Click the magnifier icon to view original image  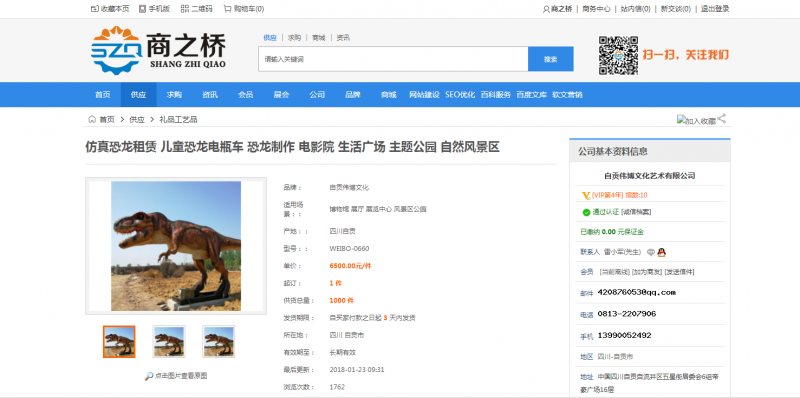pos(148,376)
